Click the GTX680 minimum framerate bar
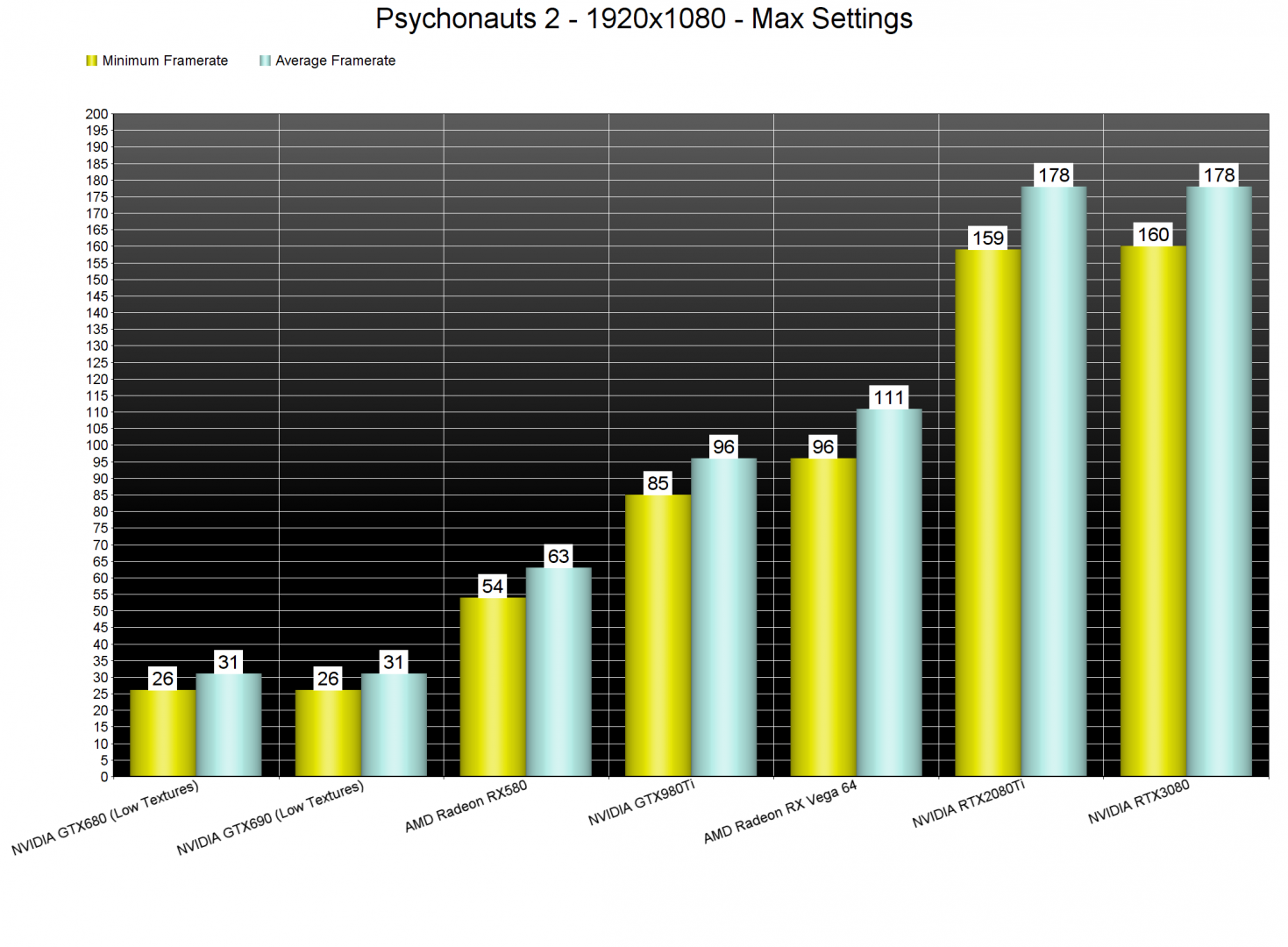The height and width of the screenshot is (947, 1288). pyautogui.click(x=162, y=733)
